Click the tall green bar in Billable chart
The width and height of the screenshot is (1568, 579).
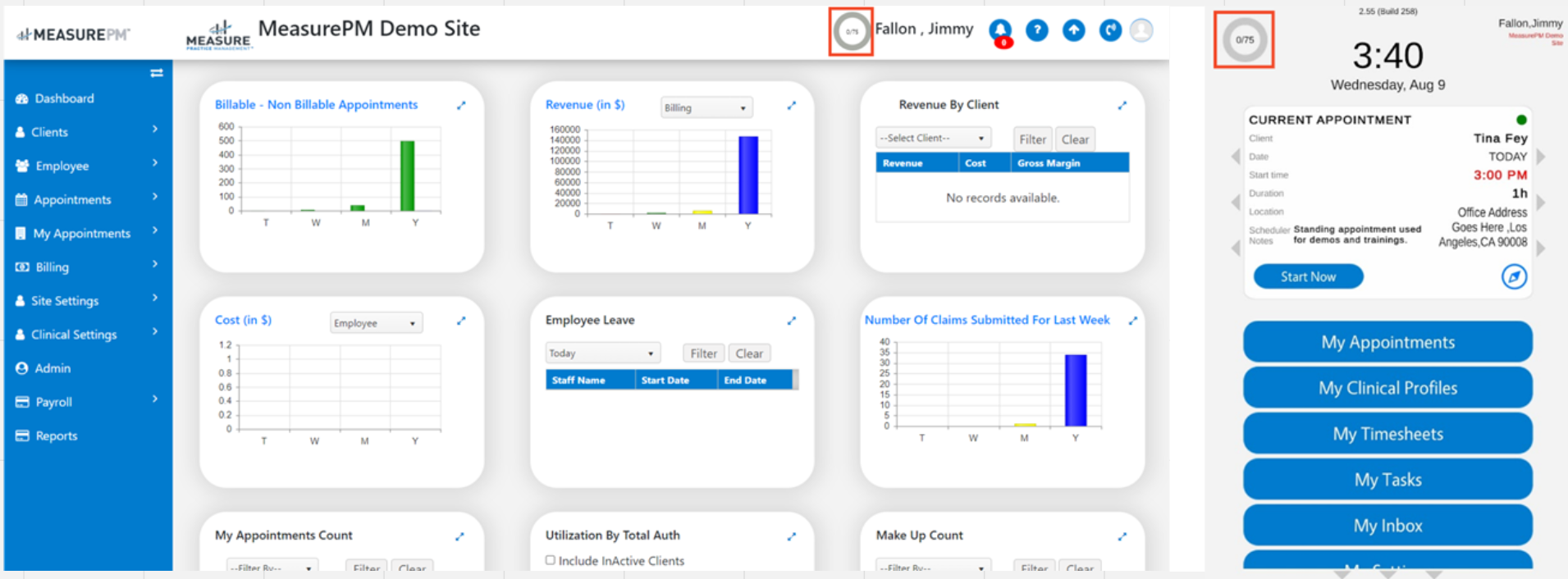coord(407,176)
